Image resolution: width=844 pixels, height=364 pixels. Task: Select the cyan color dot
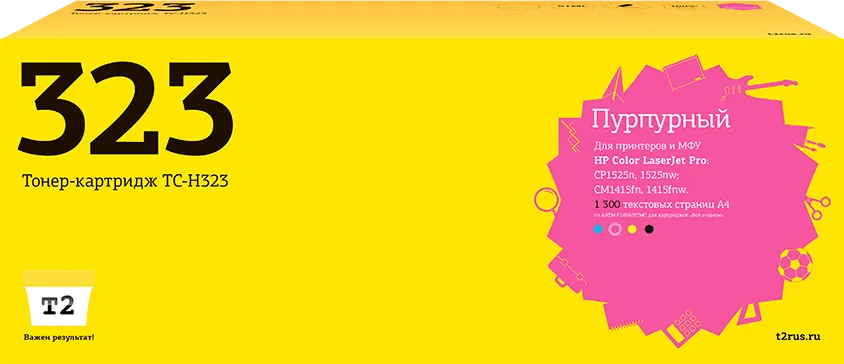pyautogui.click(x=597, y=229)
